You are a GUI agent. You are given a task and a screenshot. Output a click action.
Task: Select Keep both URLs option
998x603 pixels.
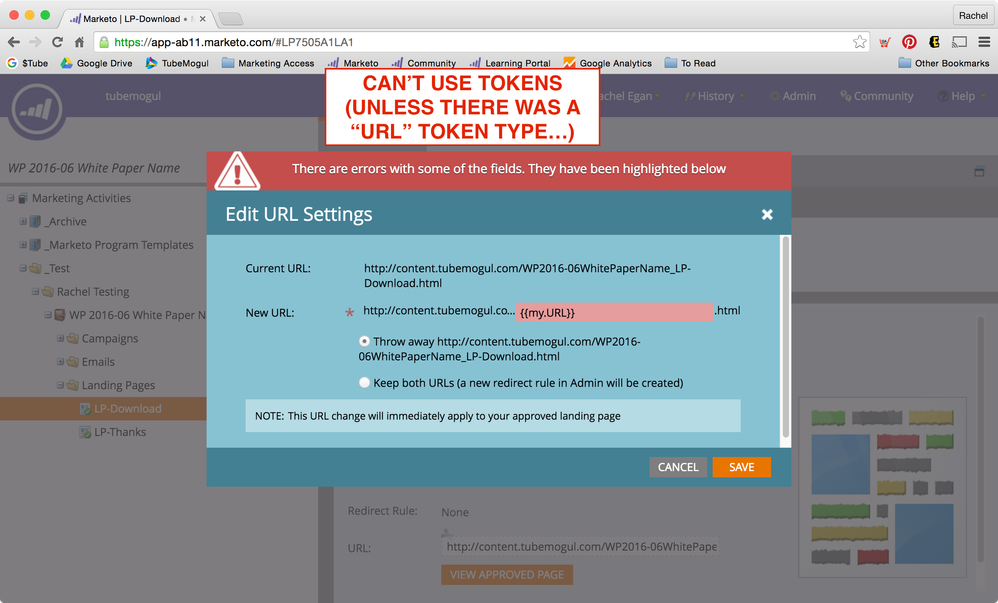(364, 383)
